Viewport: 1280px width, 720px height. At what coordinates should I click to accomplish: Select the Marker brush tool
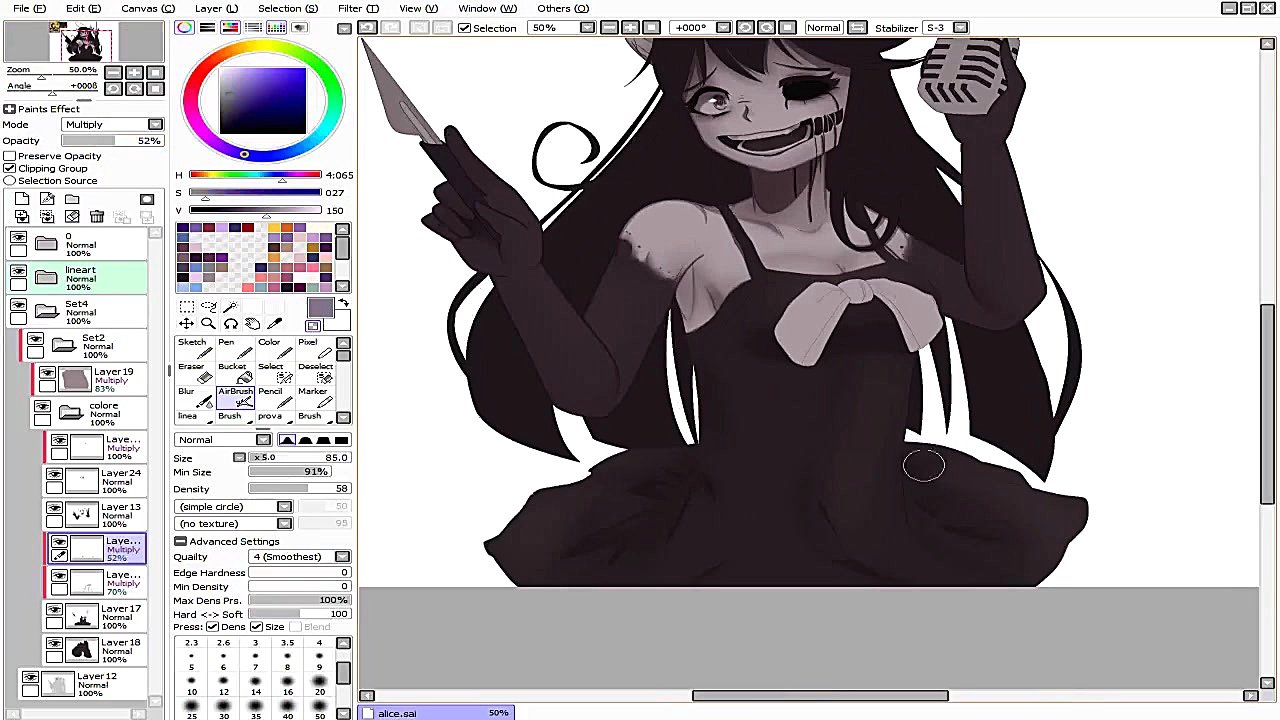coord(314,396)
